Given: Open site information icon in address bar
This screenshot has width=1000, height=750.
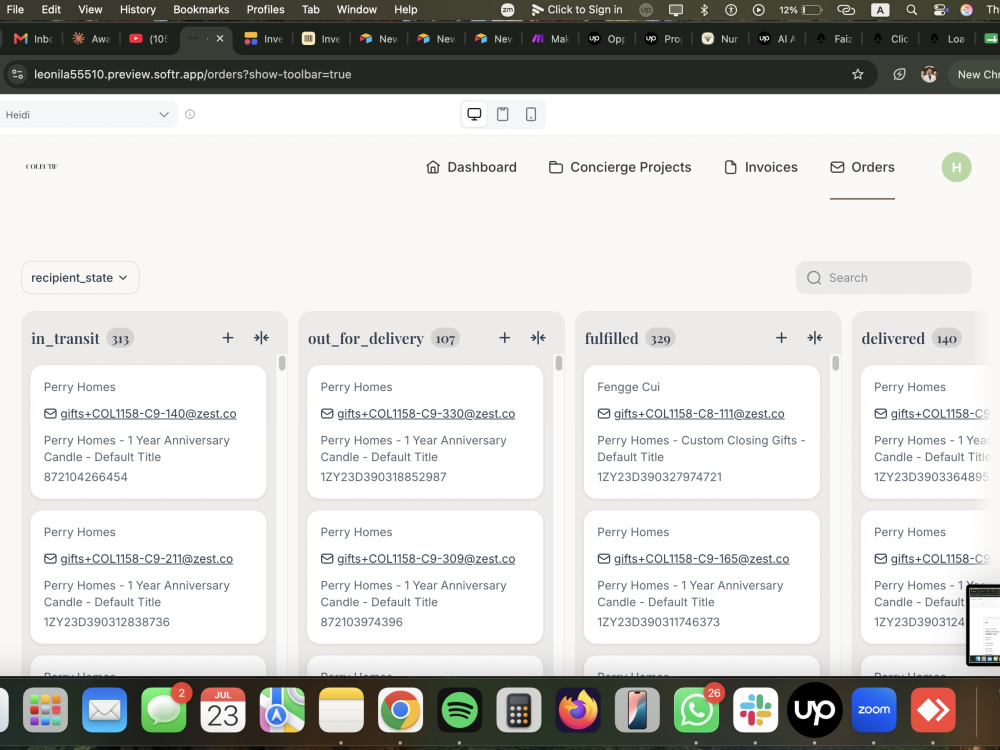Looking at the screenshot, I should 18,75.
